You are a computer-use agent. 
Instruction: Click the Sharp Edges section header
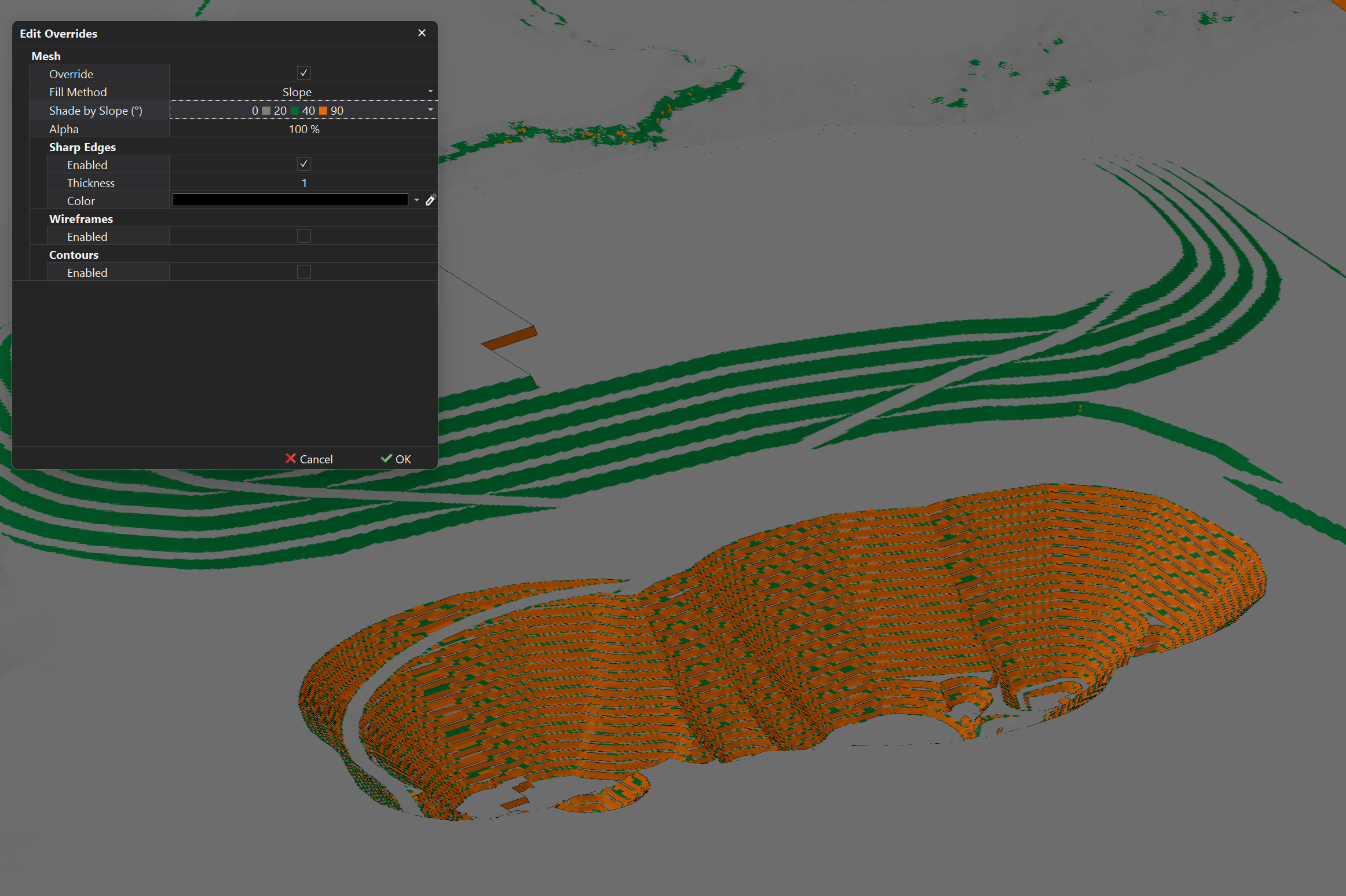tap(82, 147)
